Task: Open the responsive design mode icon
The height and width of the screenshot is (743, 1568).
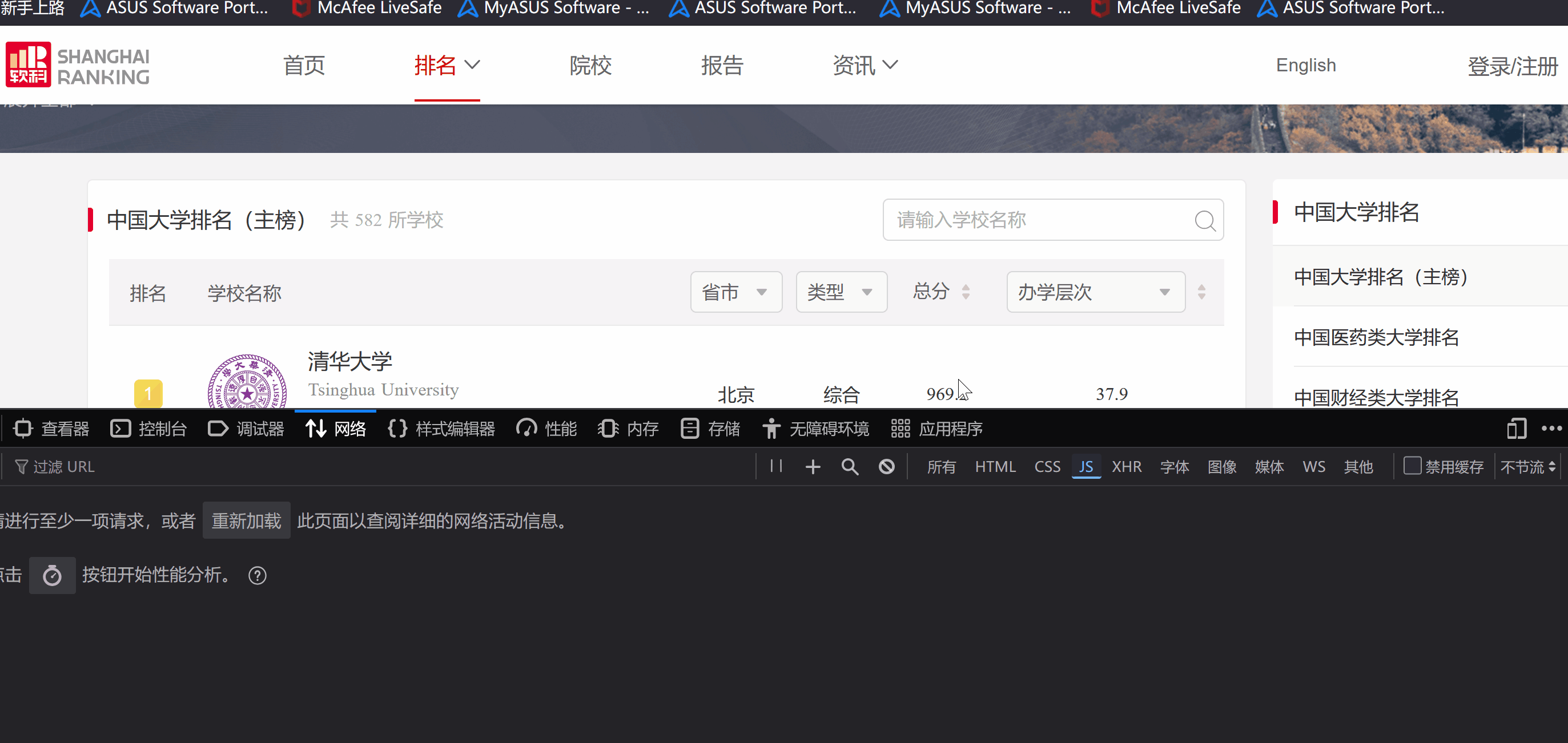Action: [x=1515, y=429]
